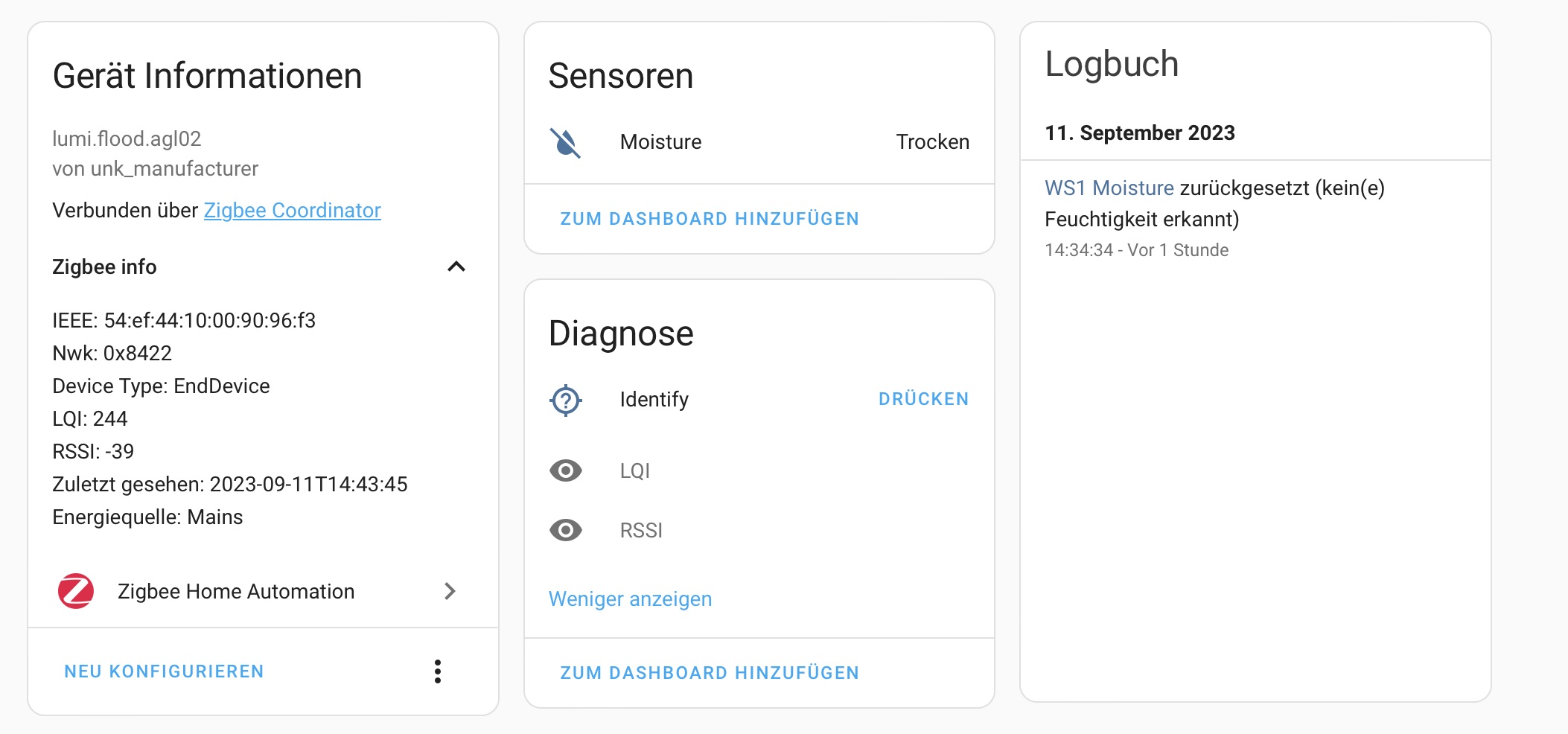Collapse diagnostics with Weniger anzeigen
This screenshot has height=734, width=1568.
point(630,599)
